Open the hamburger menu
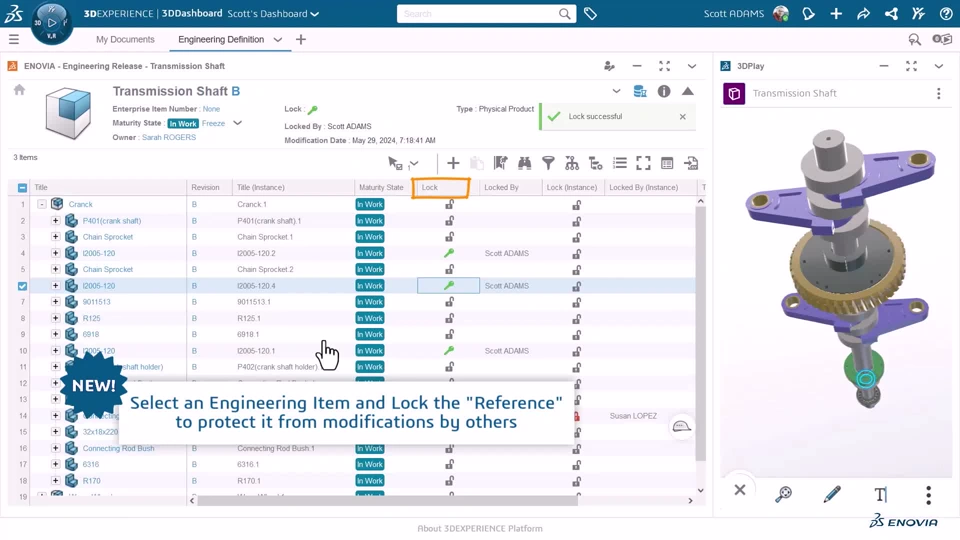Image resolution: width=960 pixels, height=540 pixels. pos(13,40)
